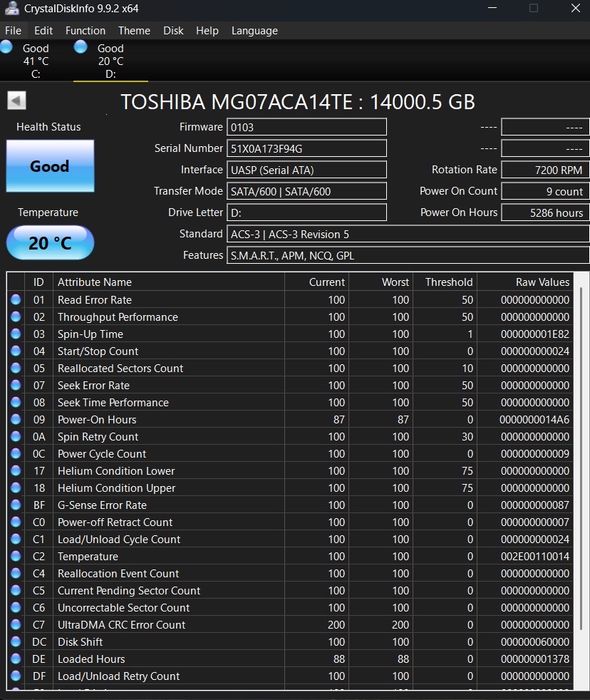Click the Power On Hours value
This screenshot has height=700, width=590.
tap(545, 213)
